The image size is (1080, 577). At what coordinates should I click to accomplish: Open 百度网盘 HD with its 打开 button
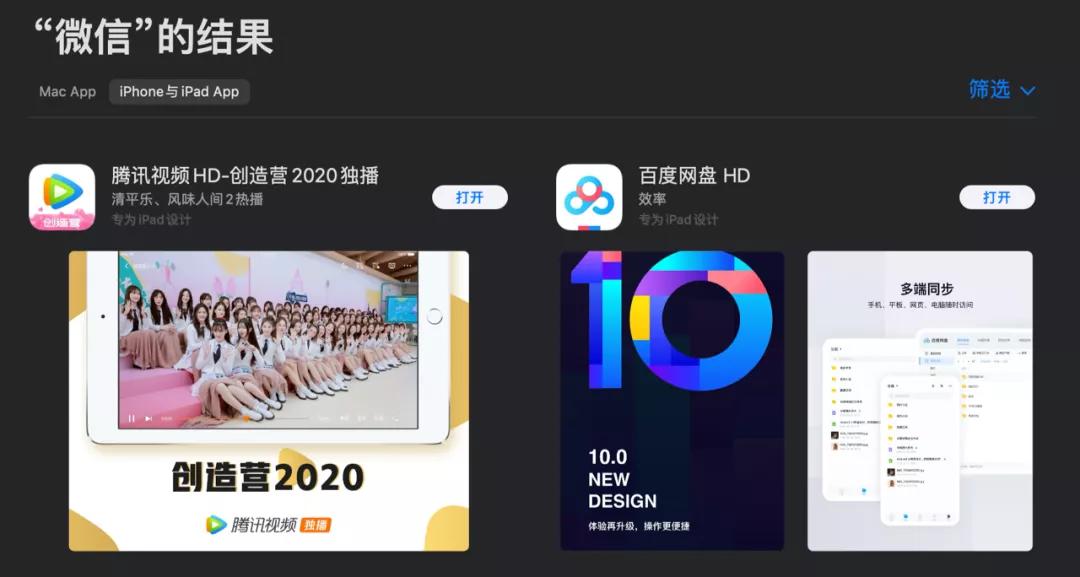[997, 198]
